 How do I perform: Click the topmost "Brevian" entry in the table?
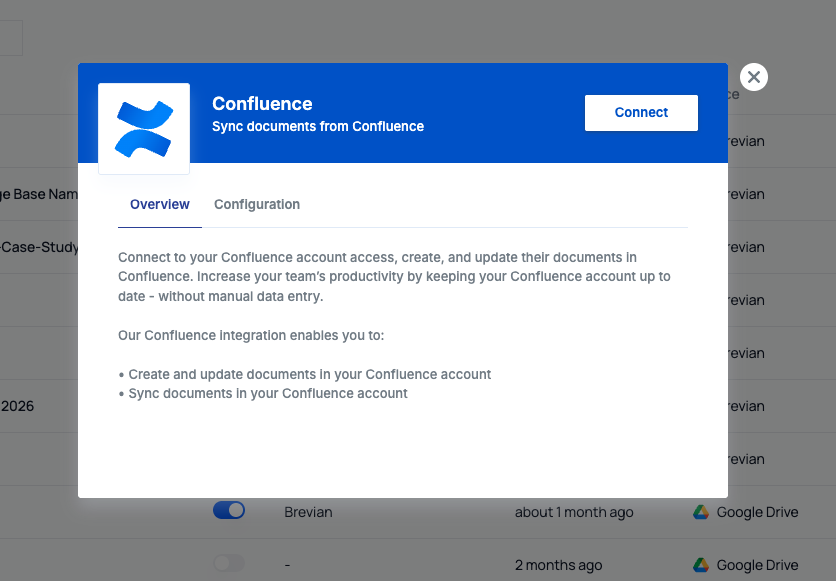pos(741,141)
